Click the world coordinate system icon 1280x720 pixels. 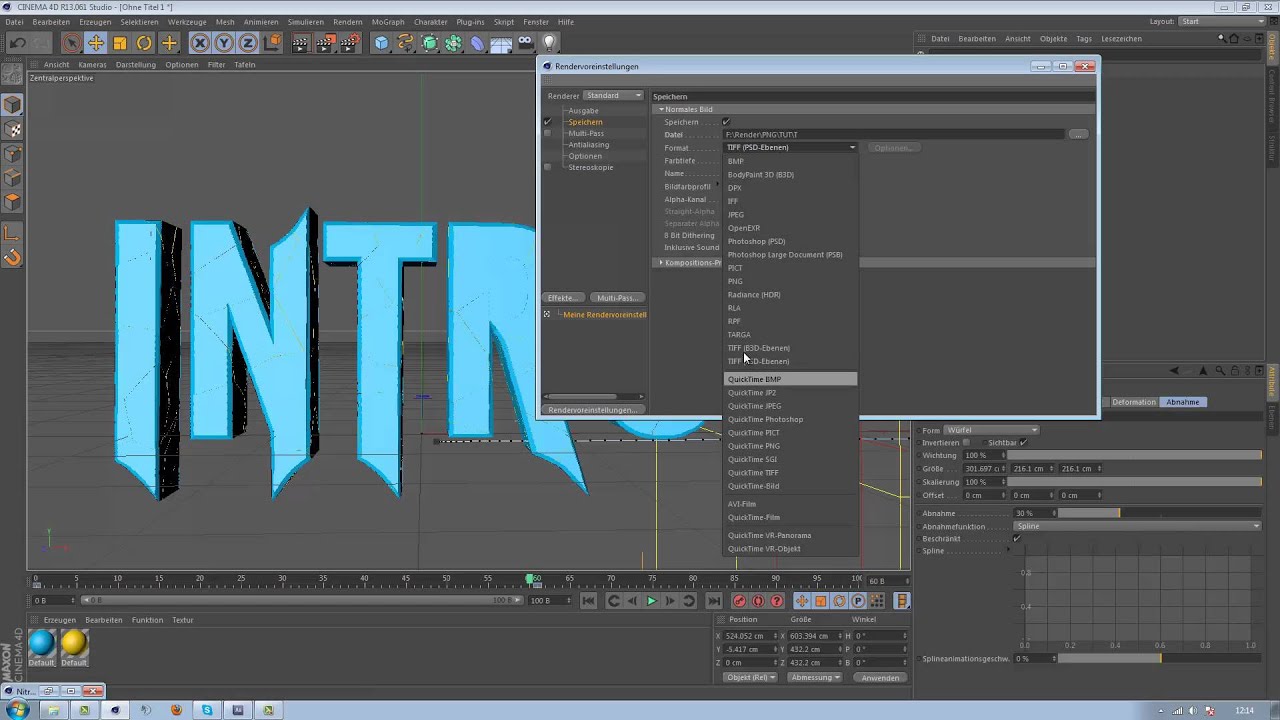coord(272,43)
